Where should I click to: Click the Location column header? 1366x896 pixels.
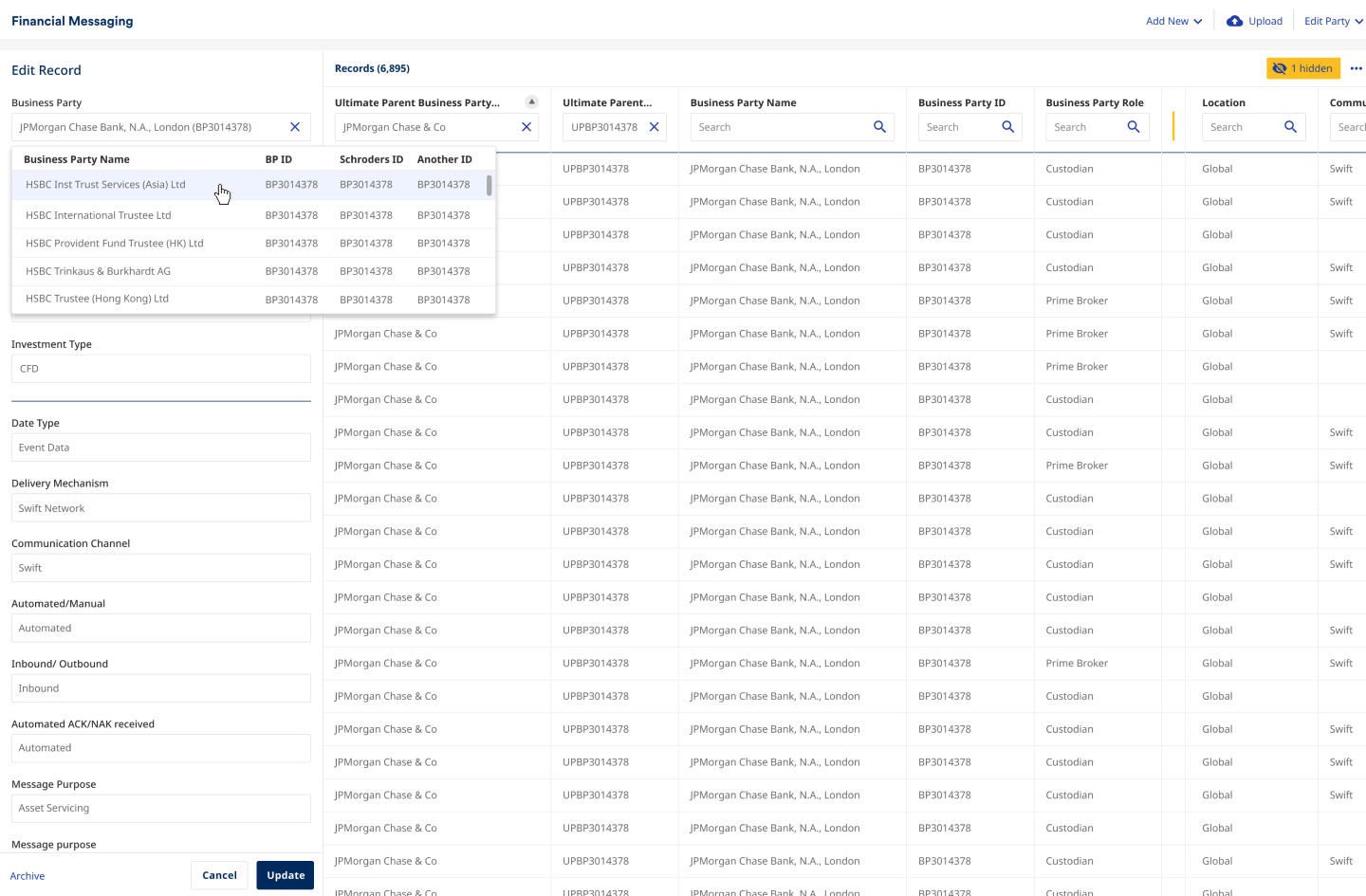(1224, 102)
